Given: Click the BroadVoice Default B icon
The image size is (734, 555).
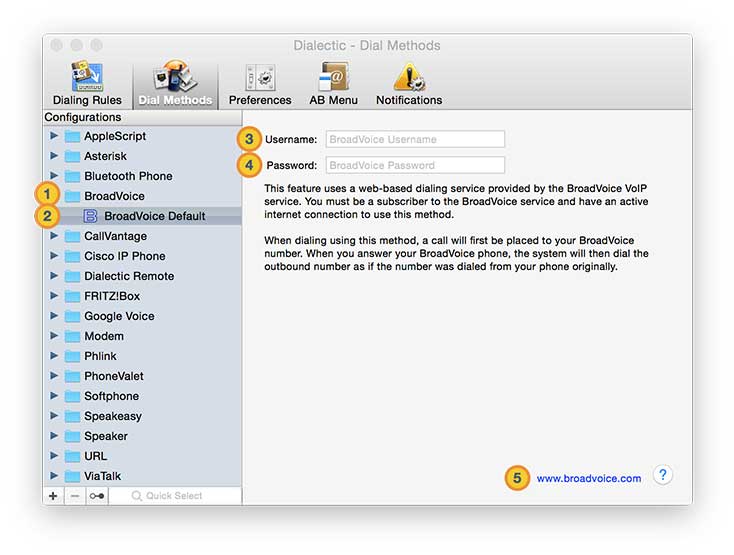Looking at the screenshot, I should click(x=90, y=216).
